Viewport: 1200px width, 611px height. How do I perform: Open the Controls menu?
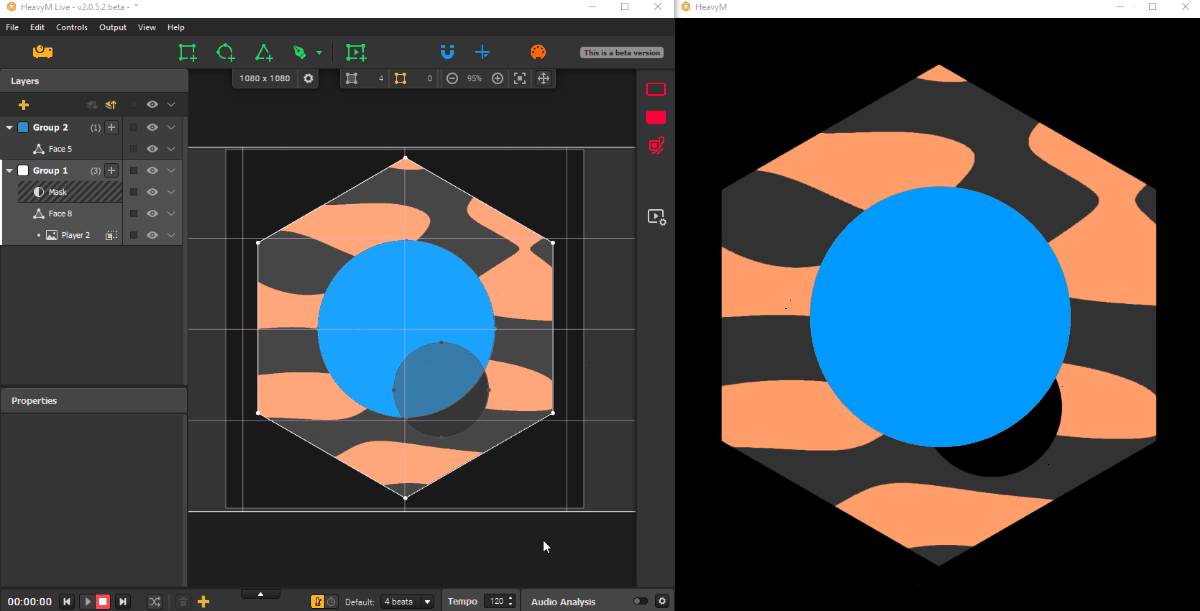pos(72,27)
